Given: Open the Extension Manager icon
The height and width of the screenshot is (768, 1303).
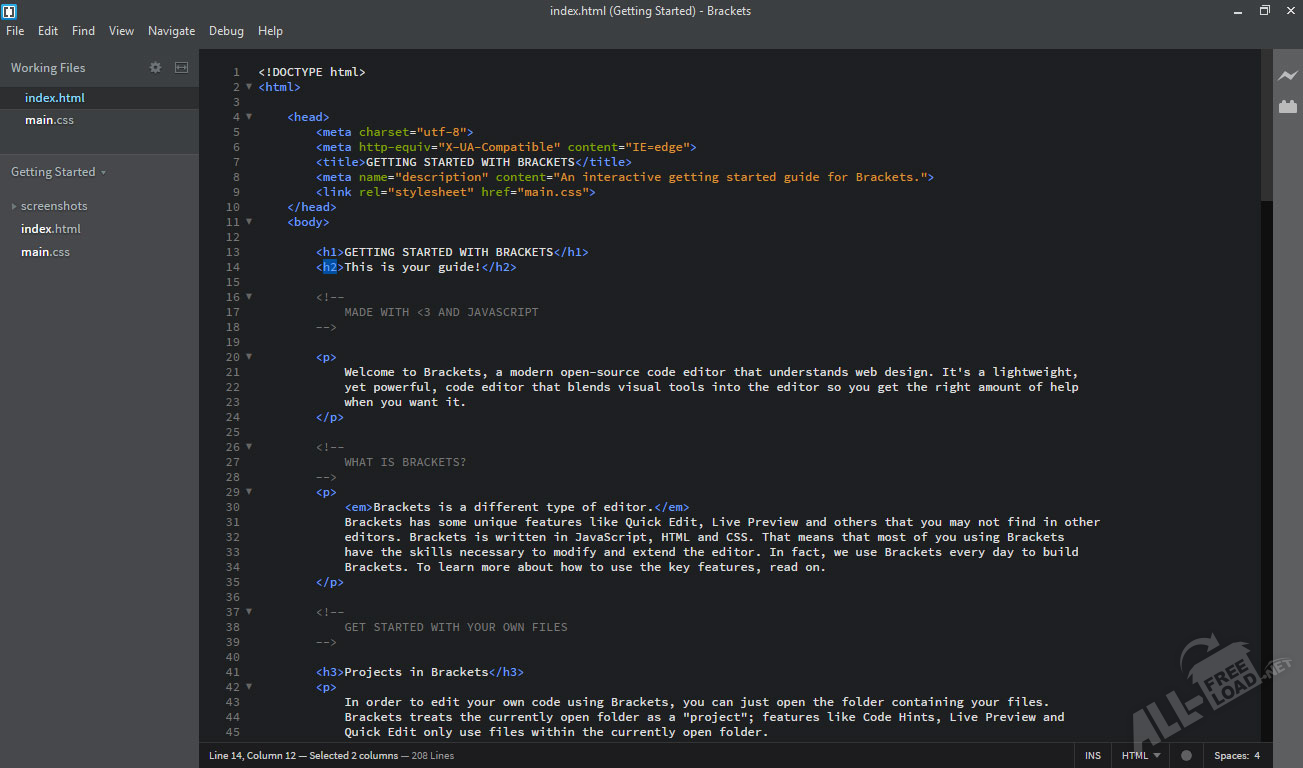Looking at the screenshot, I should [x=1287, y=107].
